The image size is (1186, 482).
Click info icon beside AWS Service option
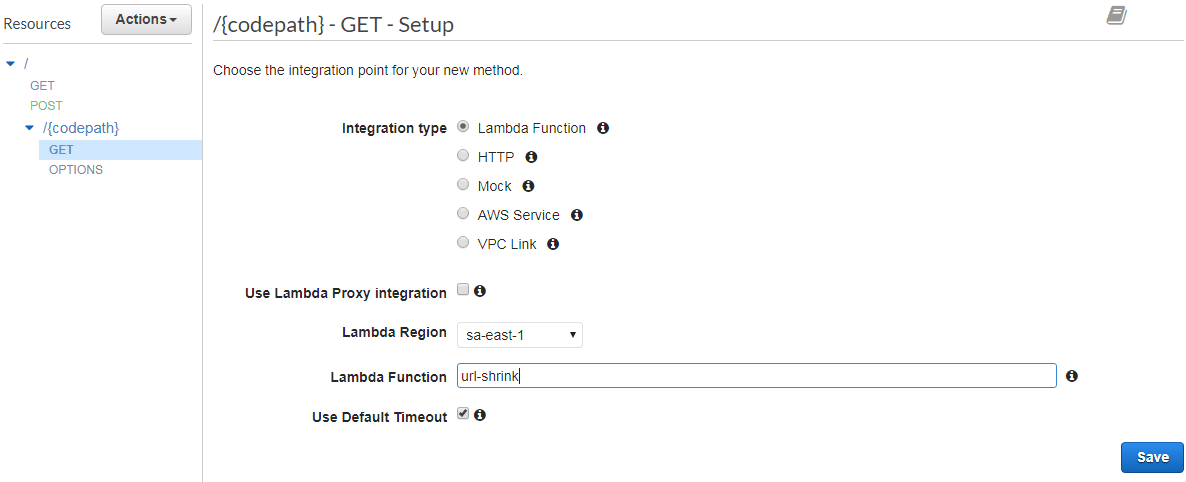pyautogui.click(x=576, y=215)
